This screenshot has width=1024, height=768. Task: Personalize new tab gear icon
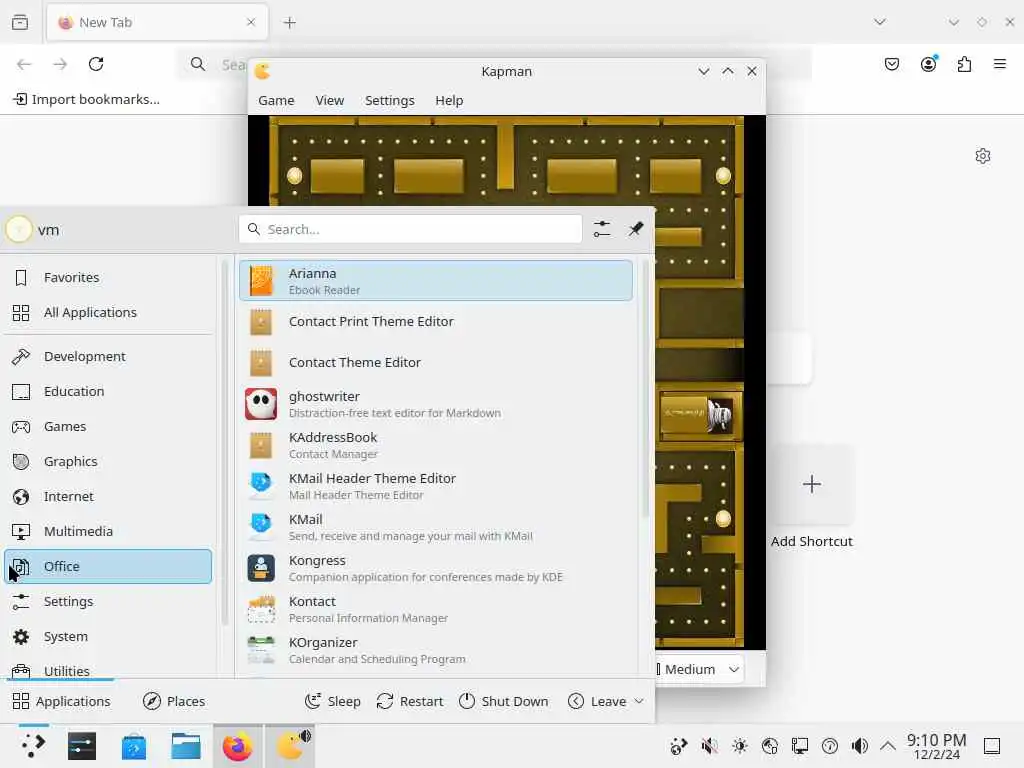click(x=983, y=156)
